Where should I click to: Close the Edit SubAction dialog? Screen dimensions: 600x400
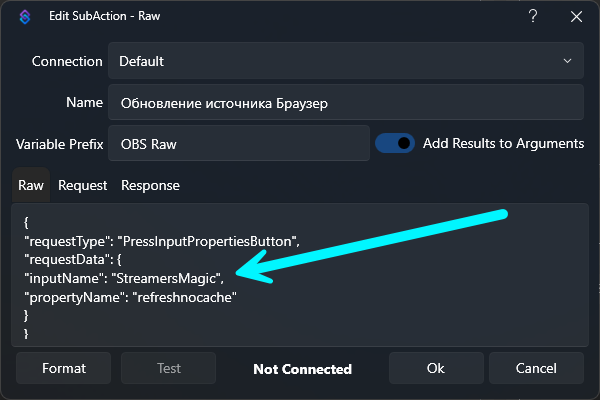tap(576, 17)
